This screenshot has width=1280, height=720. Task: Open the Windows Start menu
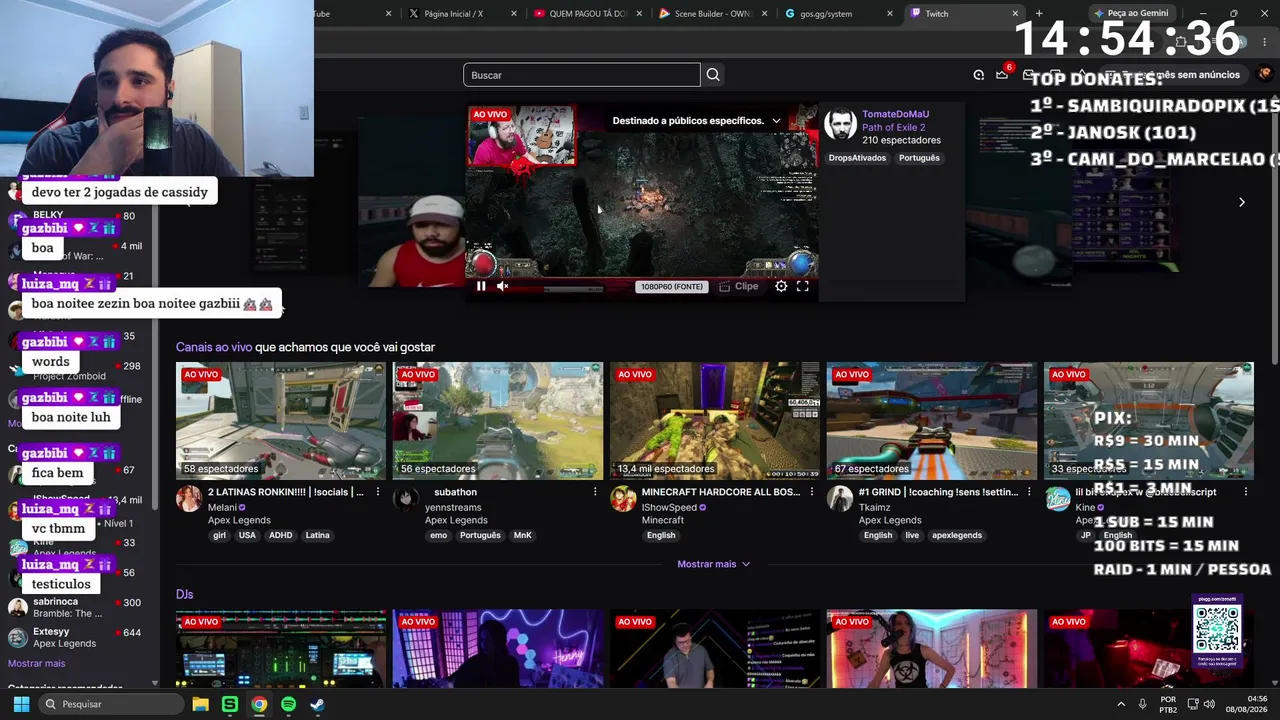(x=21, y=704)
